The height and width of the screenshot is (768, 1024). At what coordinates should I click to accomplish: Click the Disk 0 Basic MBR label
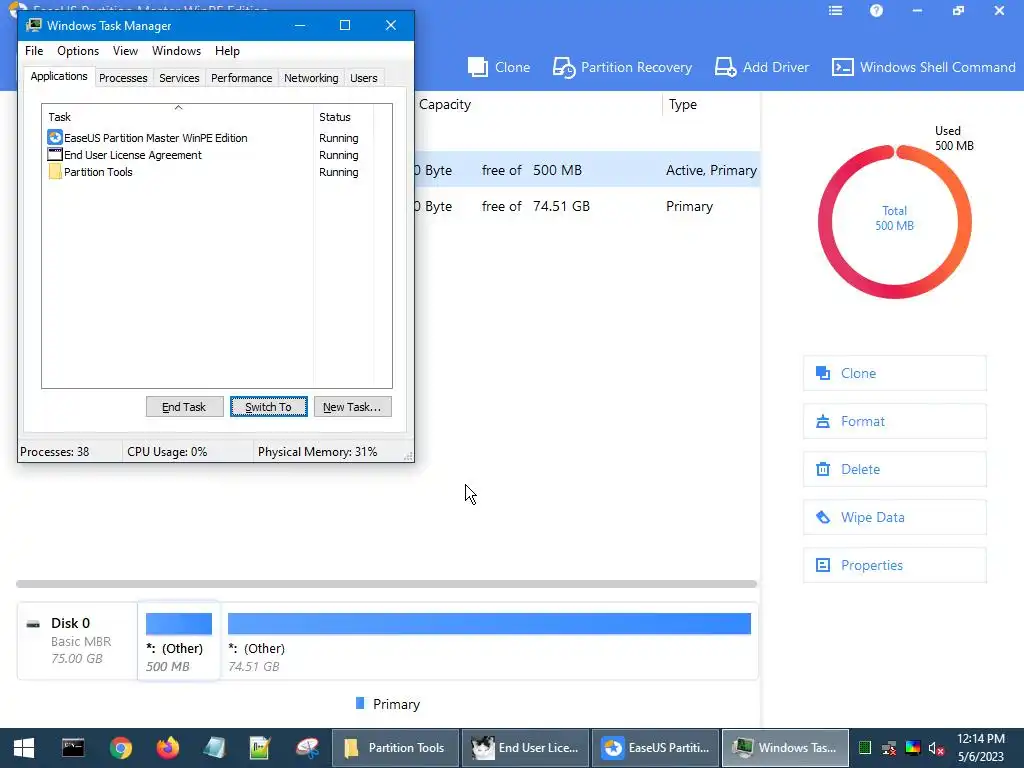[77, 641]
